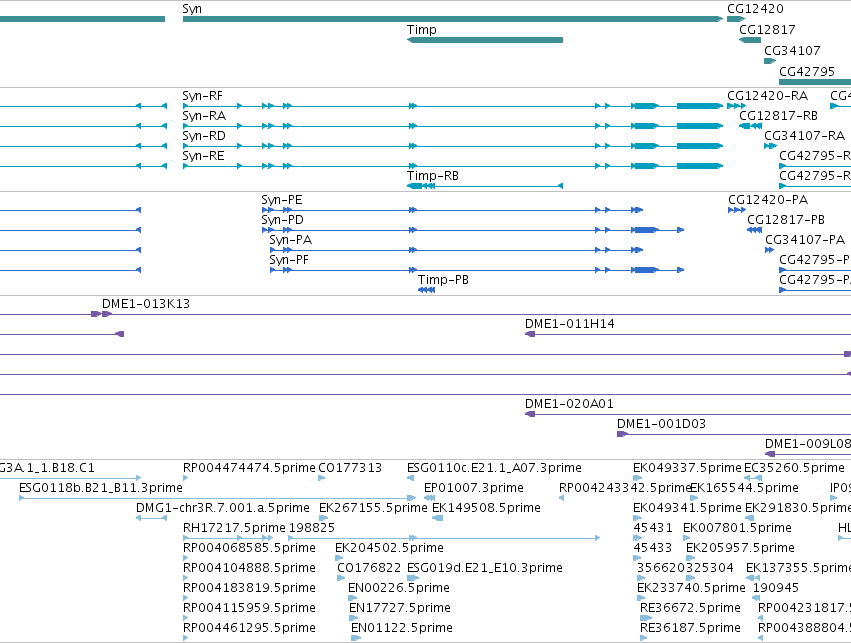Select the RH17217.5prime label
Screen dimensions: 851x643
click(x=234, y=528)
